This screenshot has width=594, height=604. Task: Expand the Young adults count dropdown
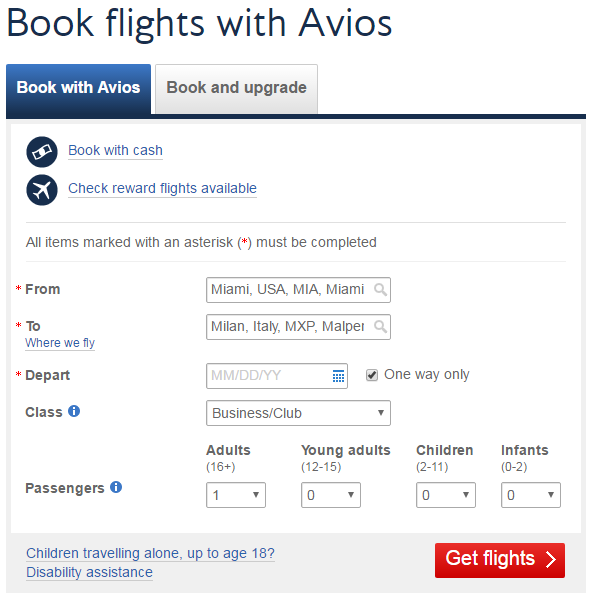[x=331, y=495]
